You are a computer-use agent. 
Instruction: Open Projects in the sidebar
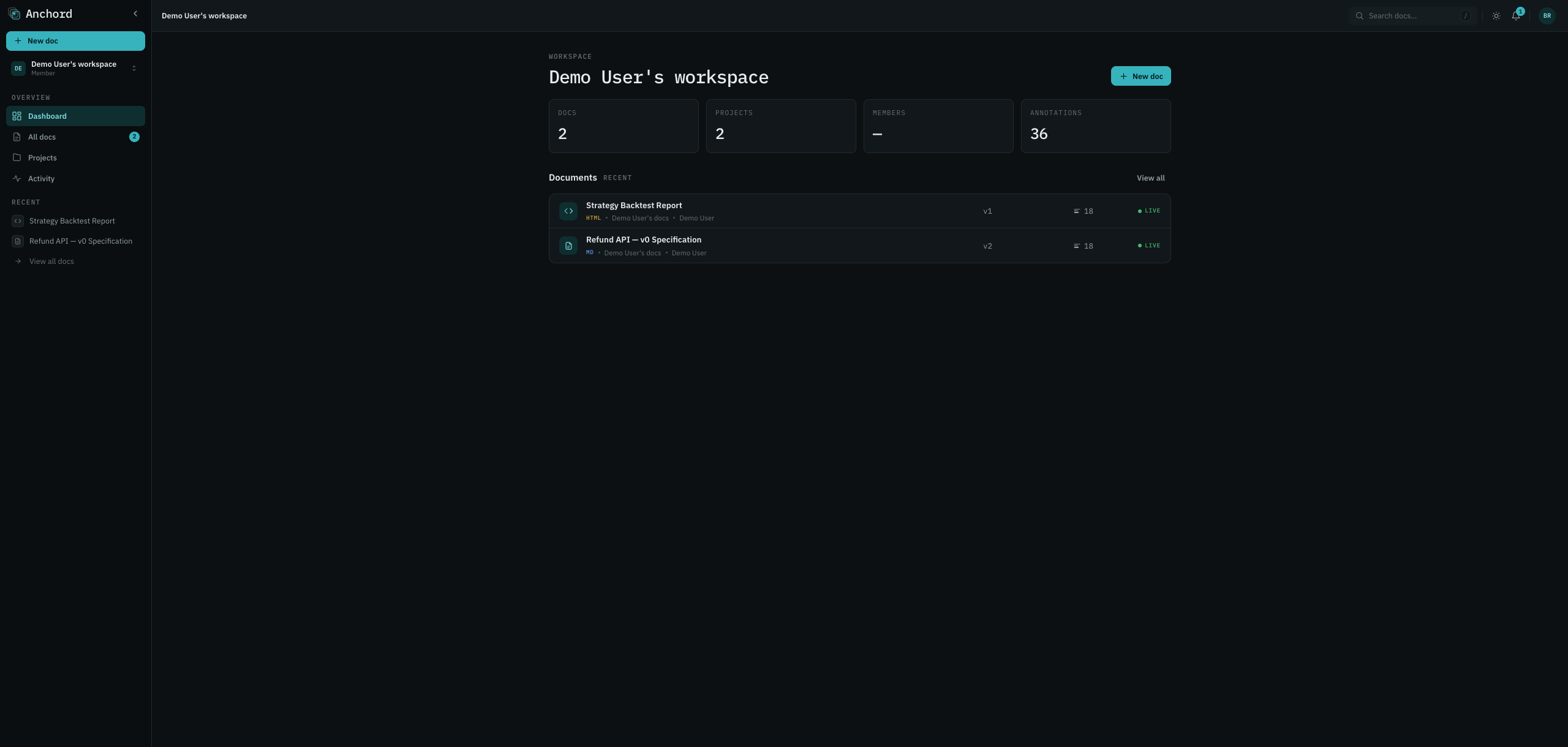(75, 158)
